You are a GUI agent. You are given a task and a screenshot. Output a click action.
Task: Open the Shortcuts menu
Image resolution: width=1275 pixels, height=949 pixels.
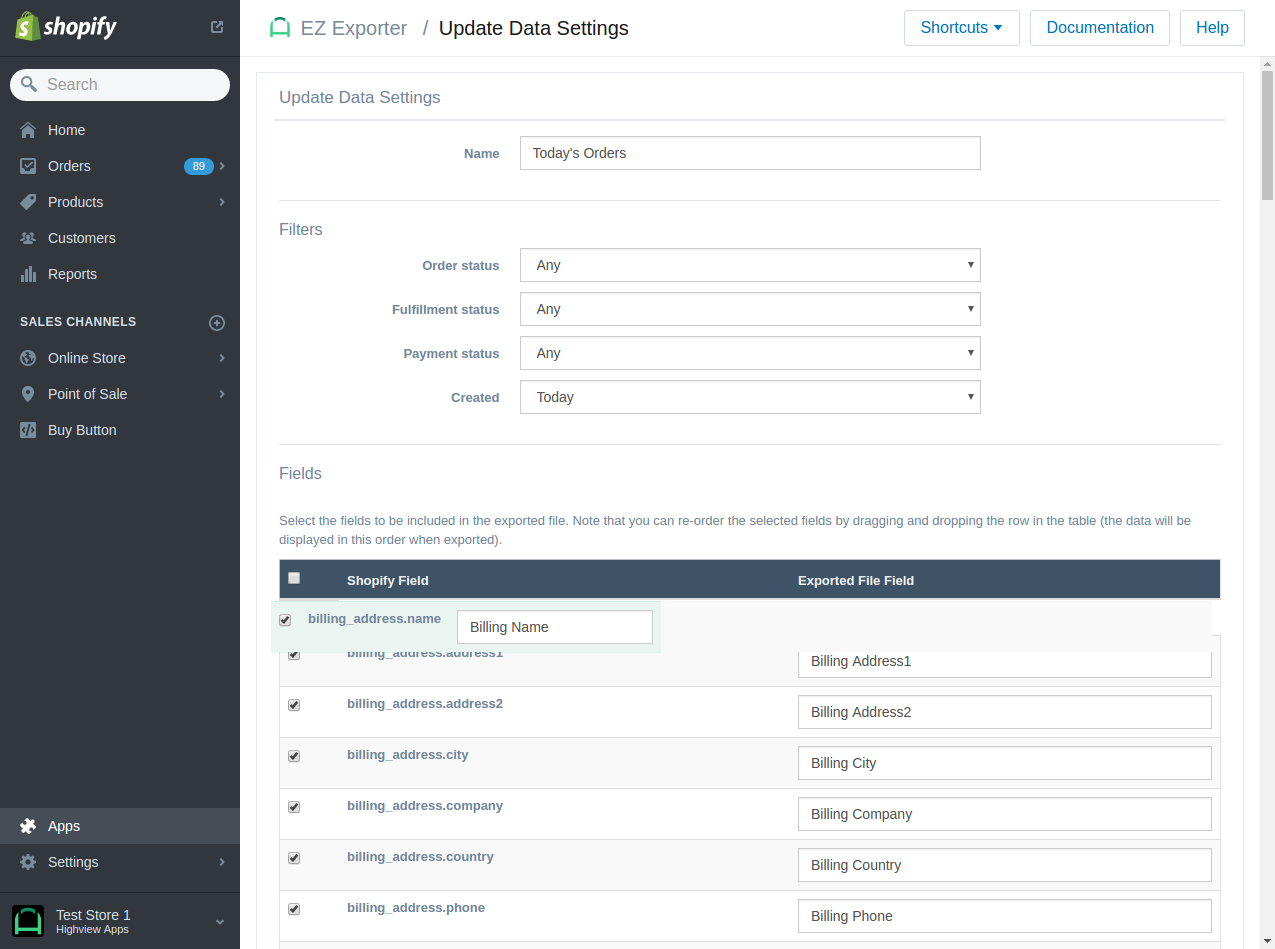pyautogui.click(x=961, y=27)
